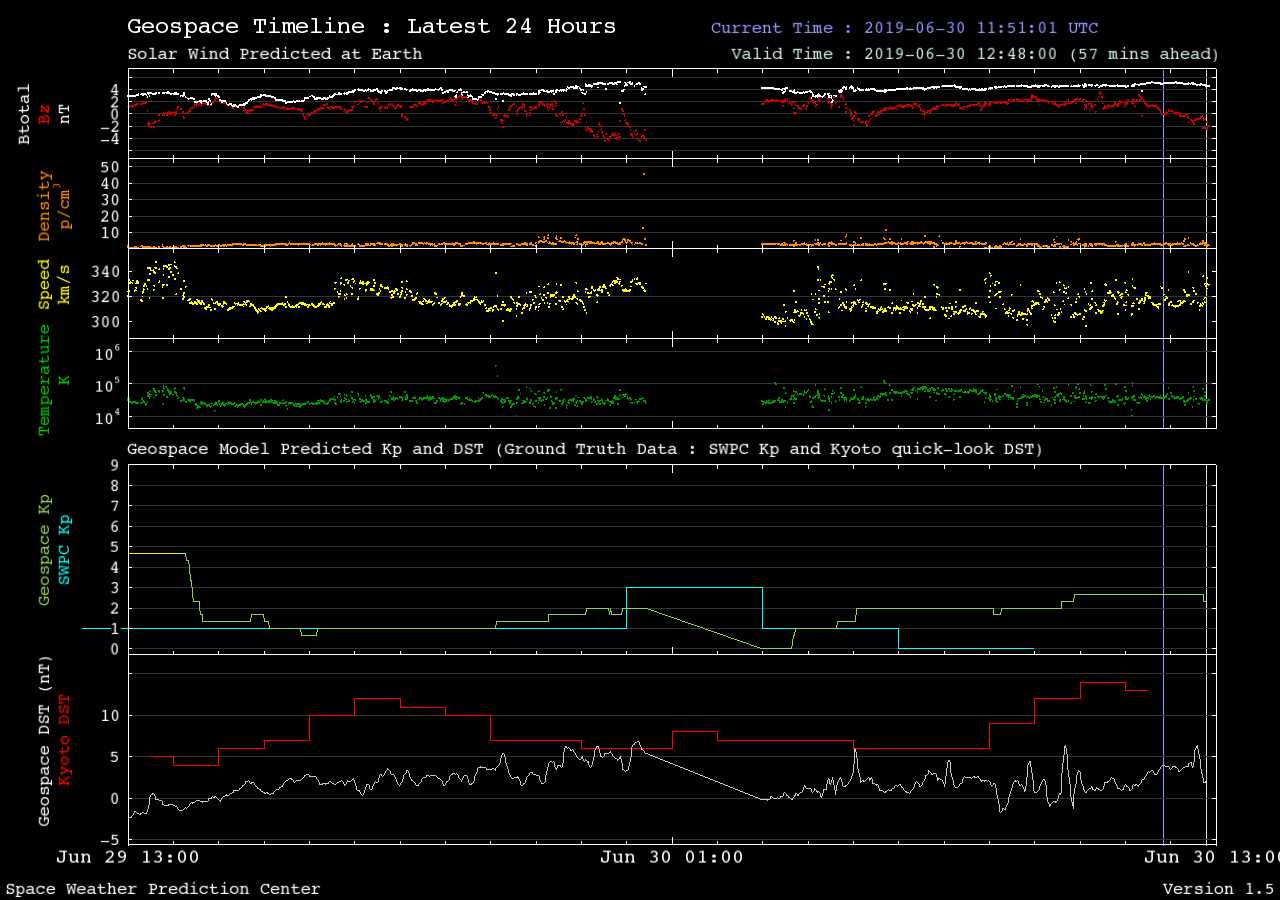Click the density axis tick value 50

(110, 167)
